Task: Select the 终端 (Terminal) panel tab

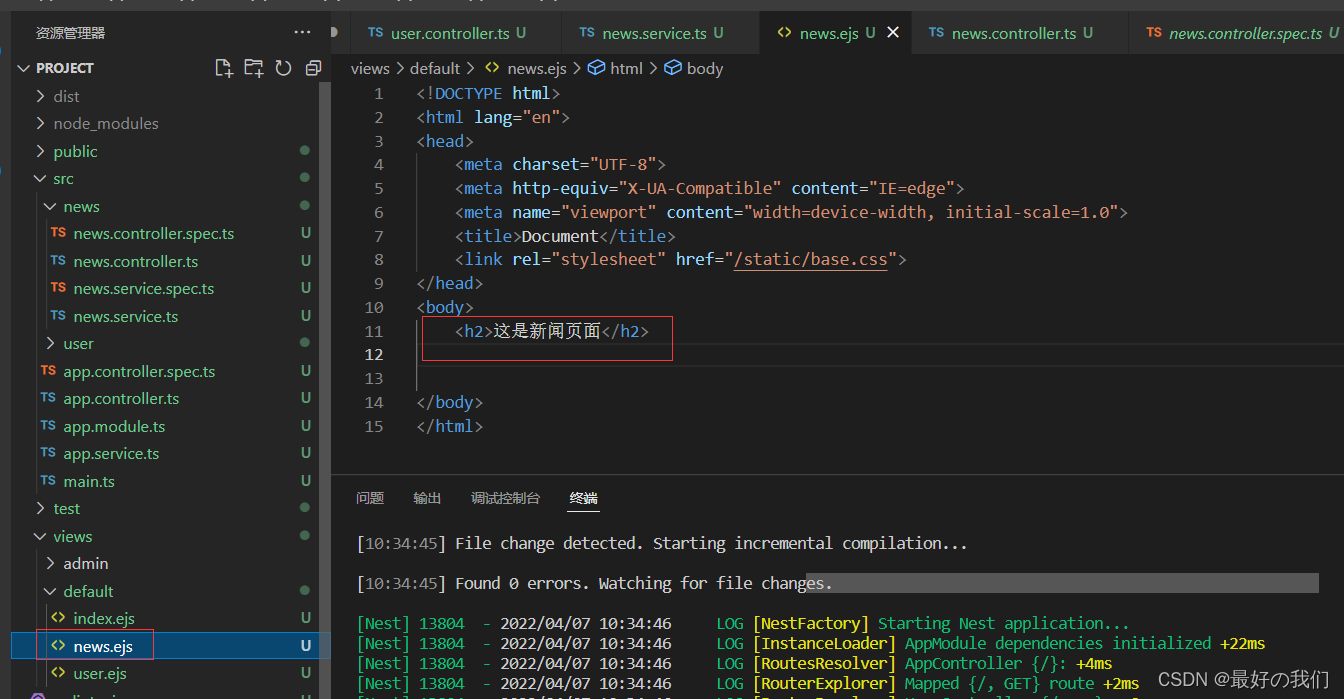Action: click(584, 498)
